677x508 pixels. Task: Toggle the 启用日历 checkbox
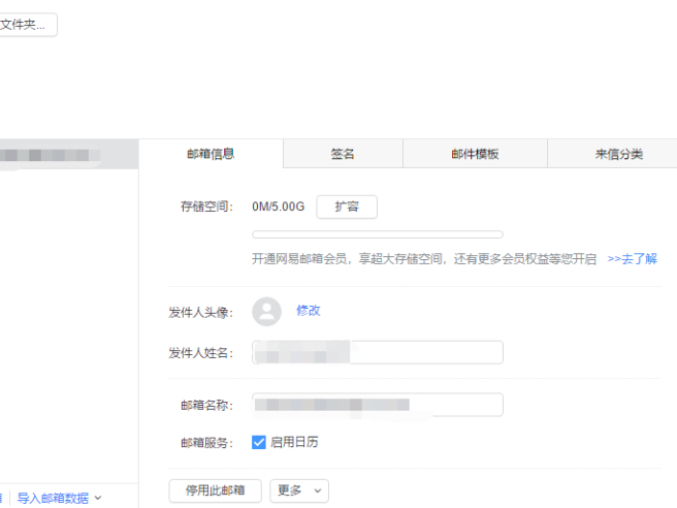pyautogui.click(x=259, y=442)
